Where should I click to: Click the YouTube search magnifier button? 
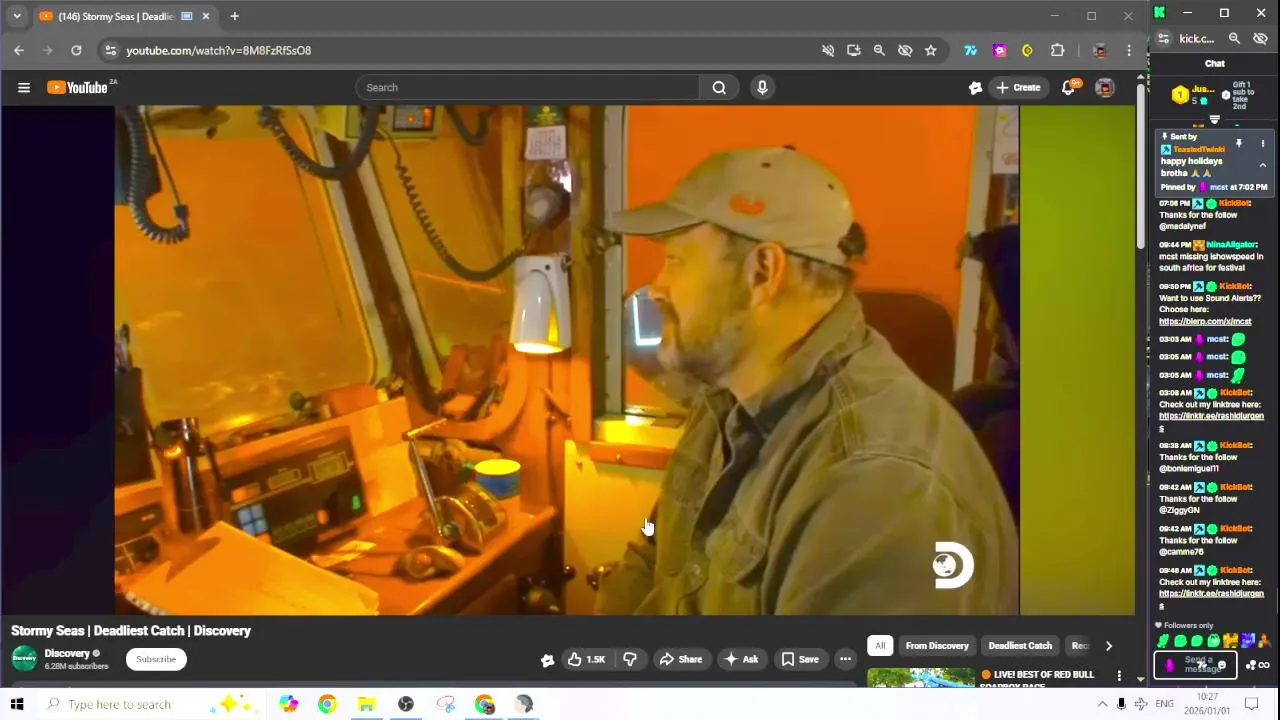719,88
